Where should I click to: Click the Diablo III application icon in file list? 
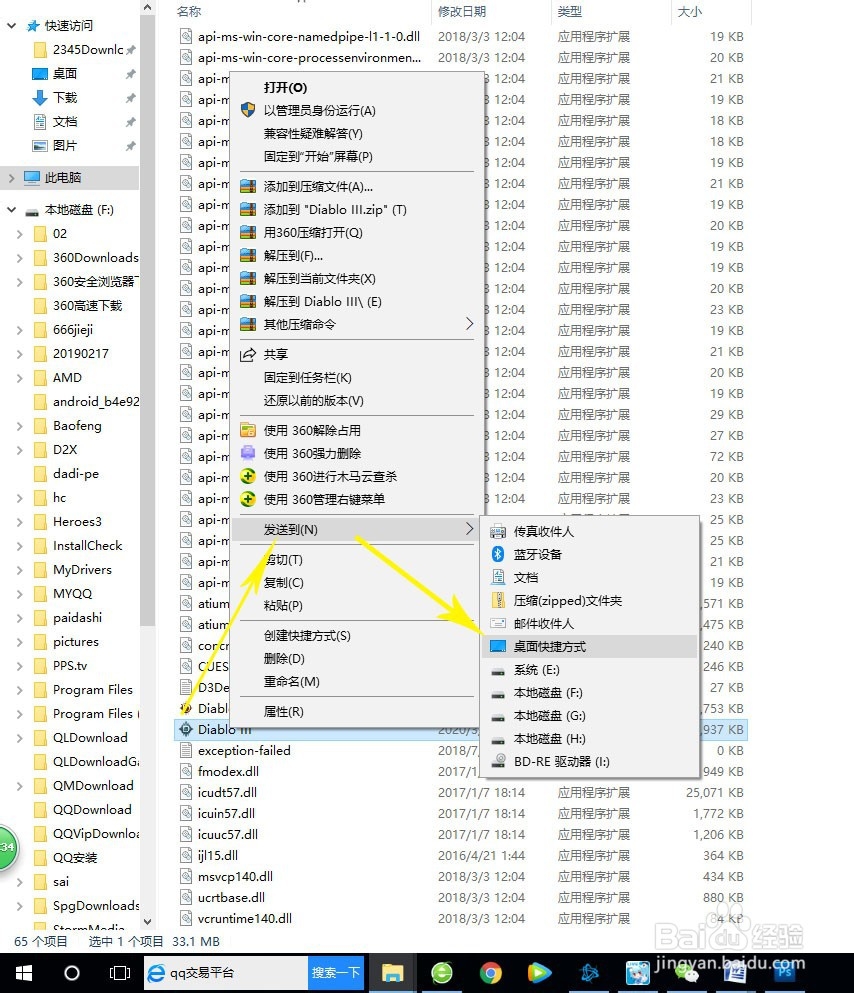coord(185,730)
